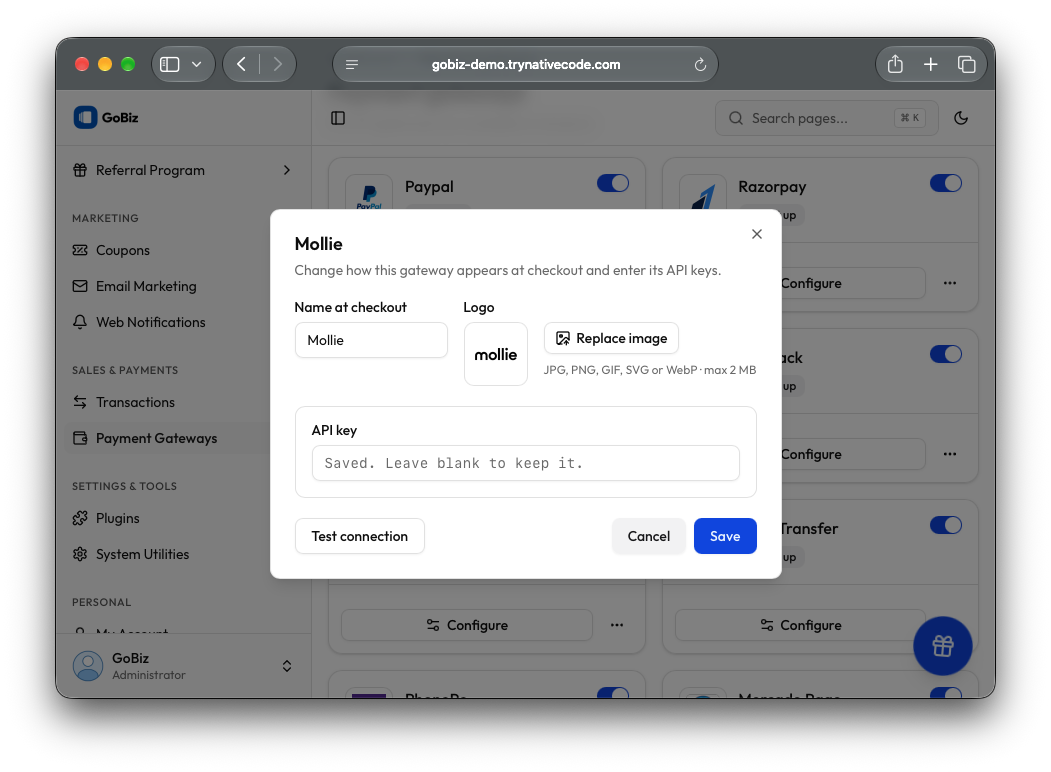
Task: Toggle the app sidebar panel icon
Action: tap(338, 118)
